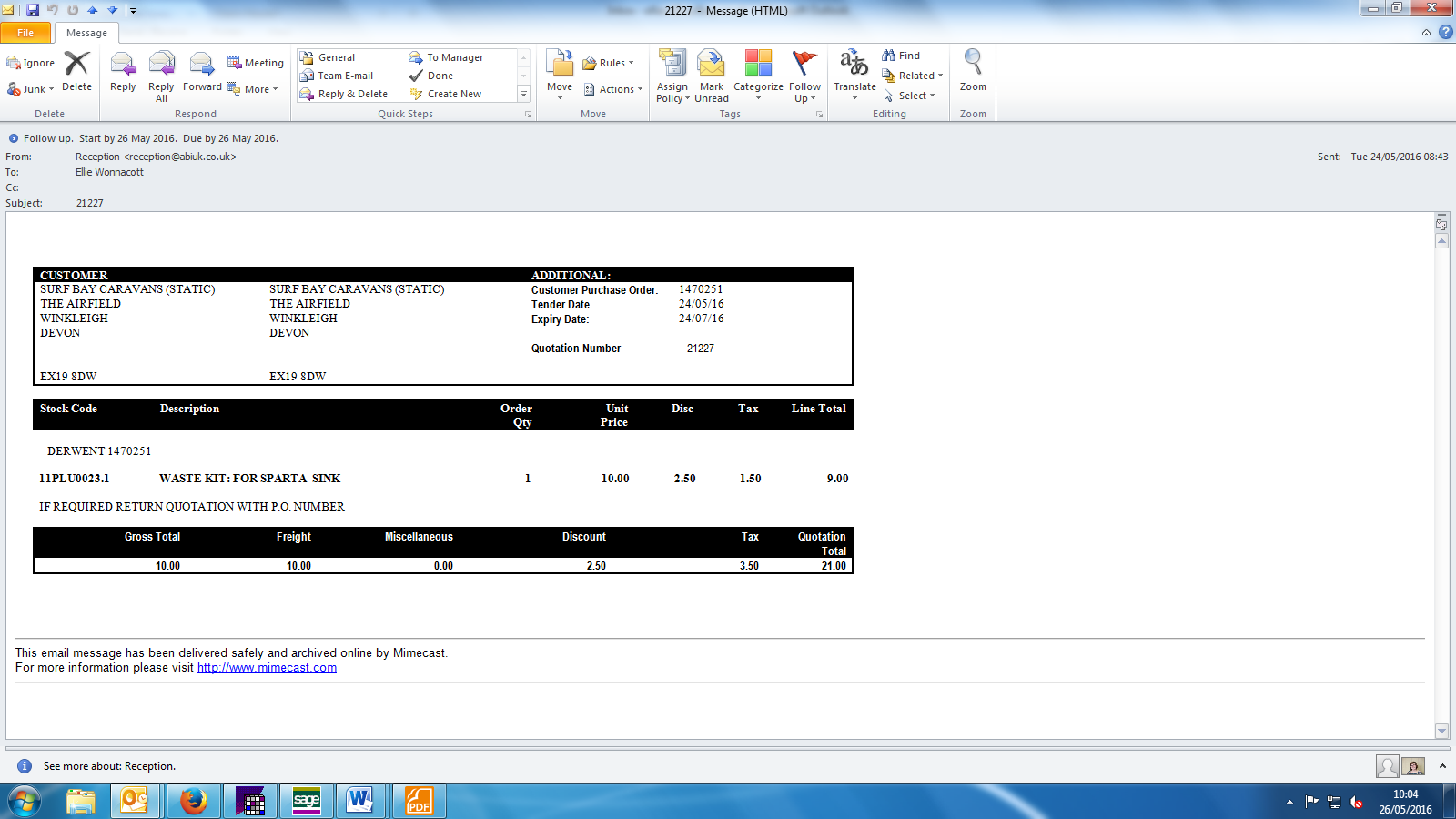Image resolution: width=1456 pixels, height=819 pixels.
Task: Mark the message as Unread
Action: click(x=712, y=76)
